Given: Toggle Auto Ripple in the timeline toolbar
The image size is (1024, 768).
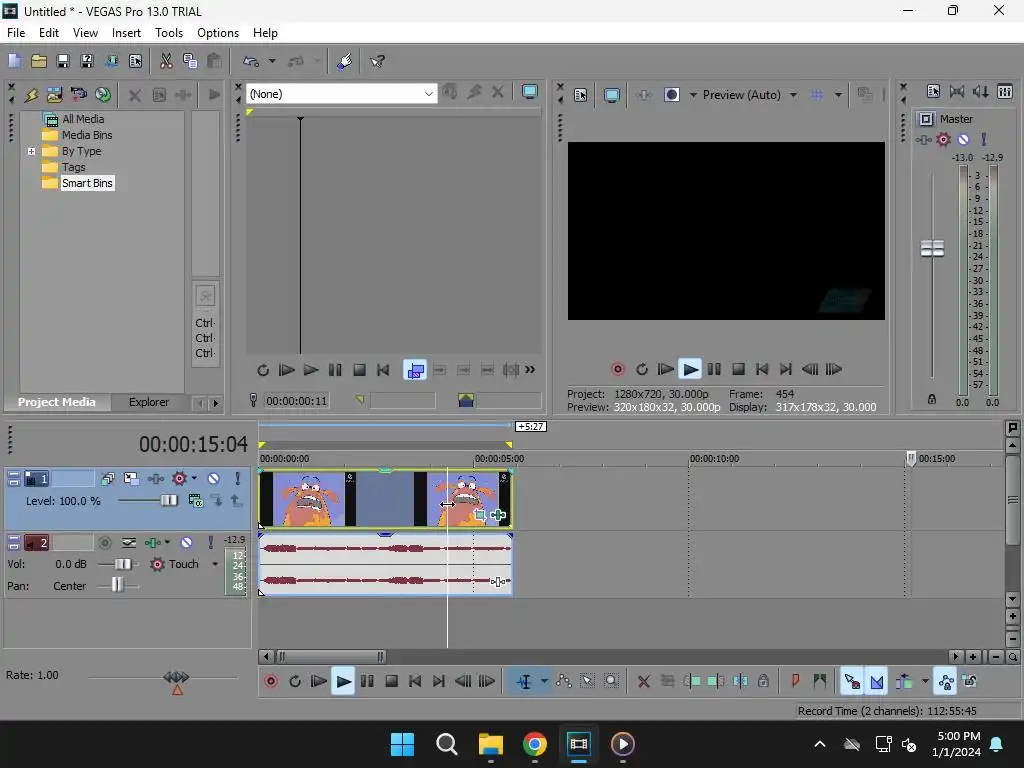Looking at the screenshot, I should point(904,682).
